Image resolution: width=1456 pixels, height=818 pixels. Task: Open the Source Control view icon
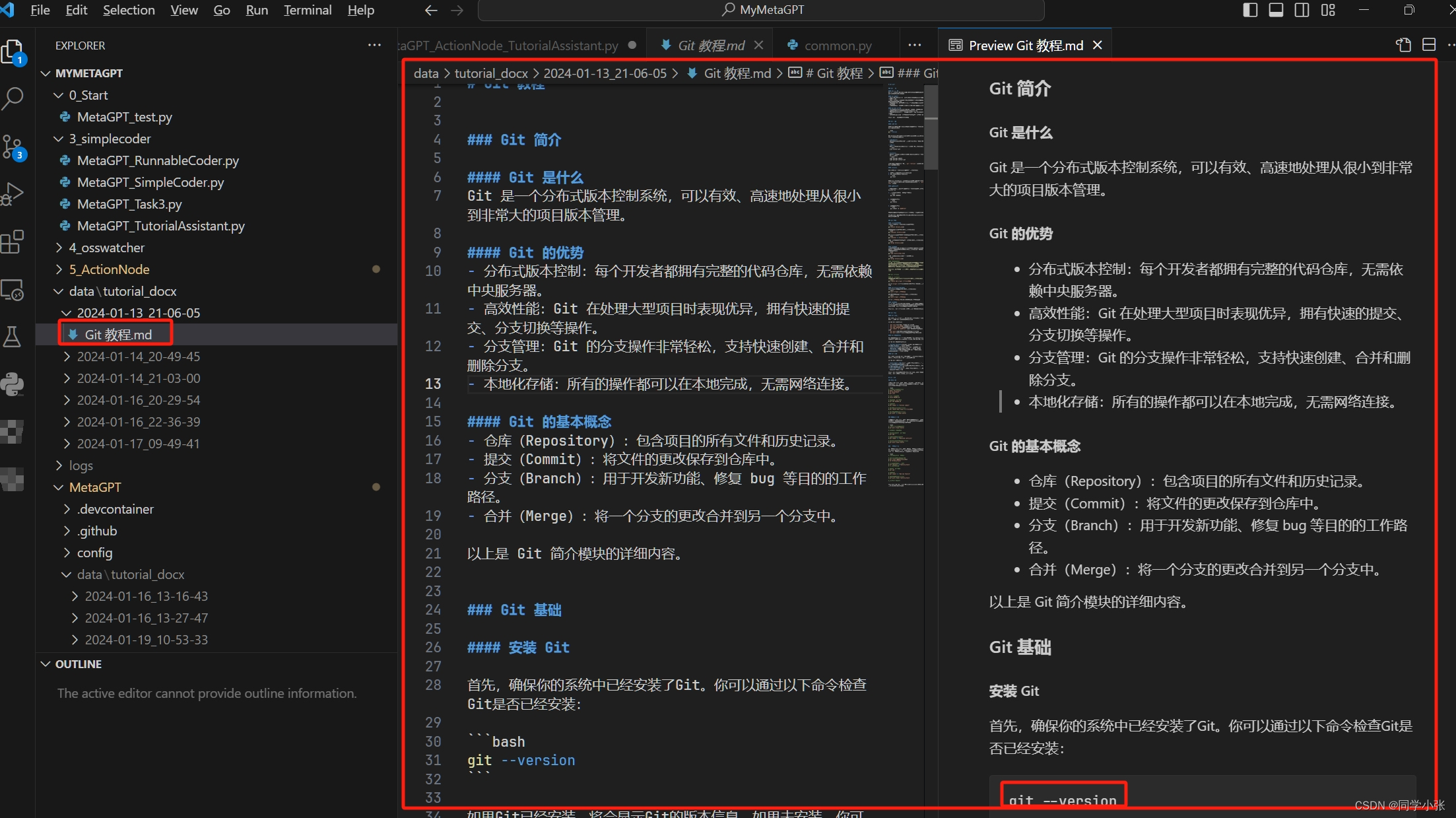tap(13, 147)
